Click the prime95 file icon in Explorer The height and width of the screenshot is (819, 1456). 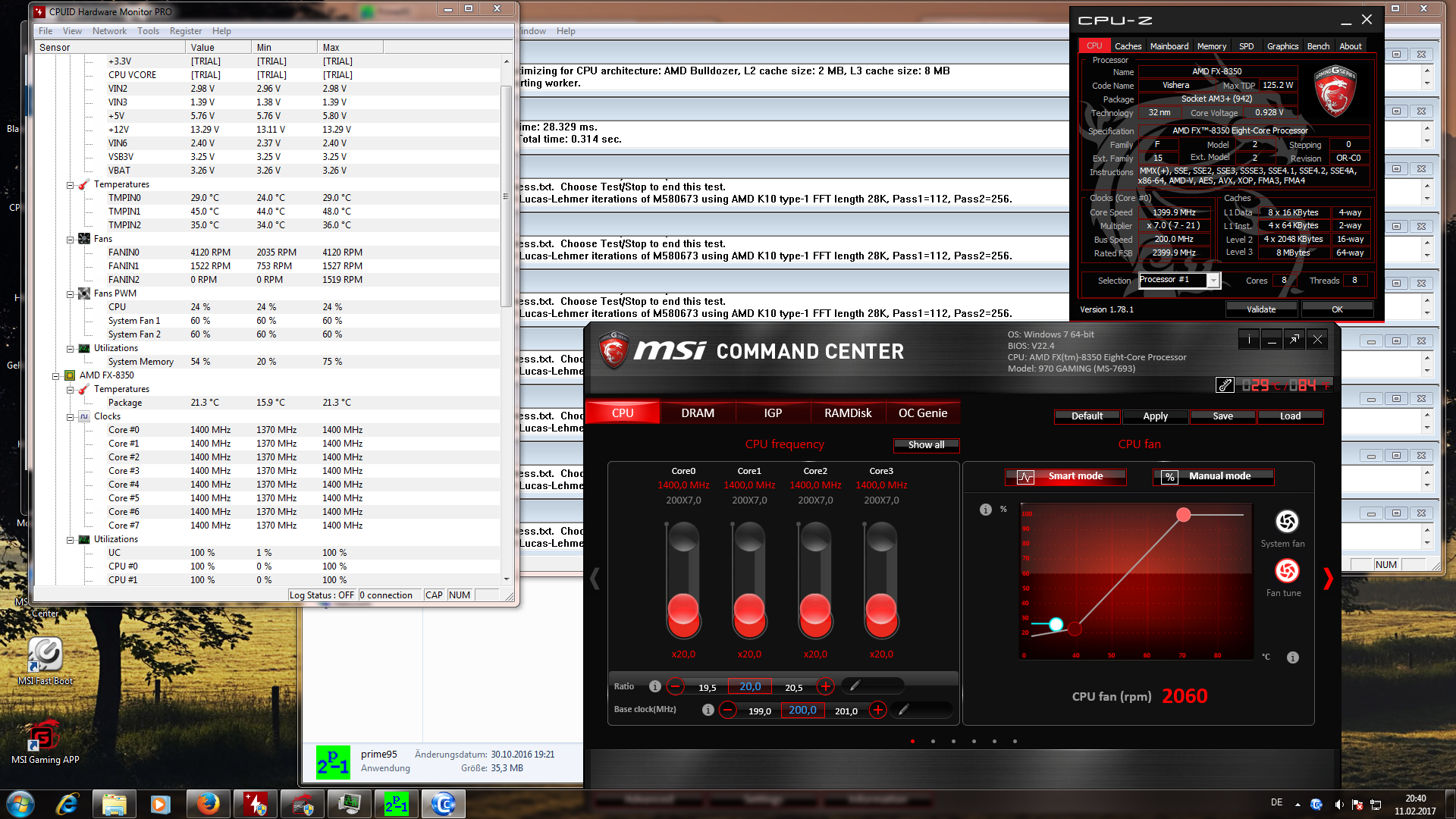click(x=333, y=762)
